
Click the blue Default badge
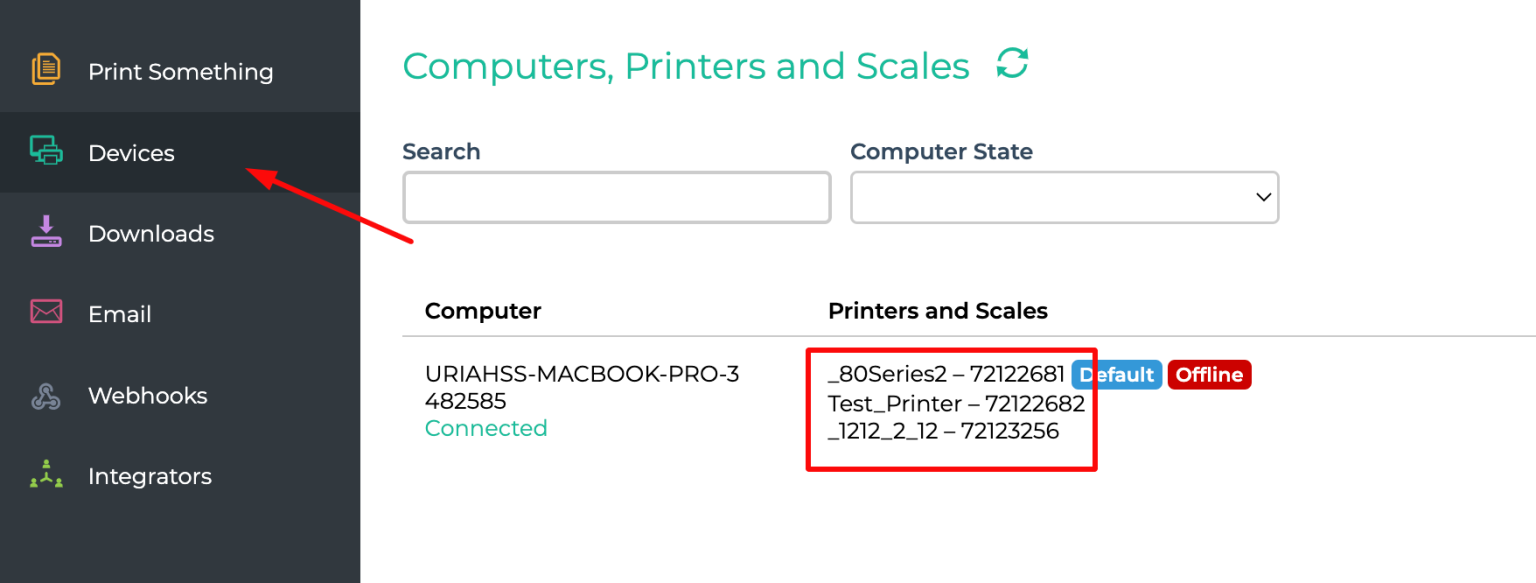(x=1117, y=375)
